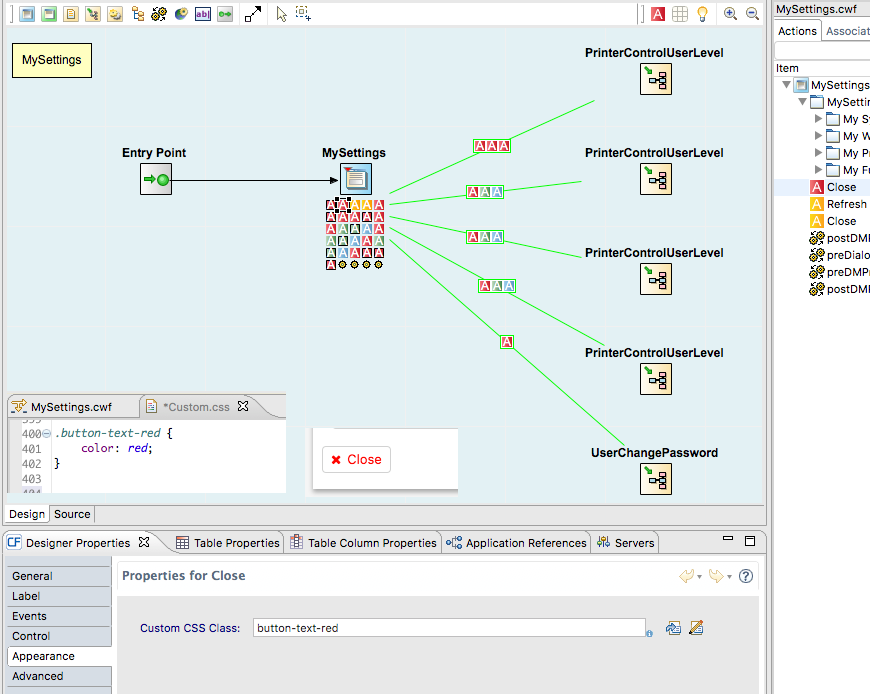This screenshot has height=694, width=870.
Task: Click the document page toolbar icon
Action: (x=70, y=14)
